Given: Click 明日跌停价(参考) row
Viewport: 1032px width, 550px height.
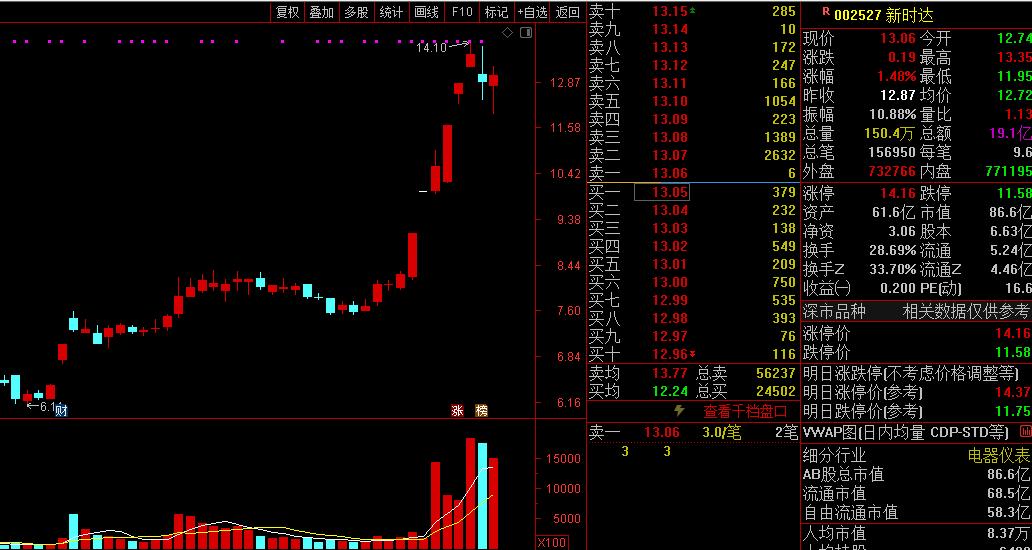Looking at the screenshot, I should (x=916, y=412).
